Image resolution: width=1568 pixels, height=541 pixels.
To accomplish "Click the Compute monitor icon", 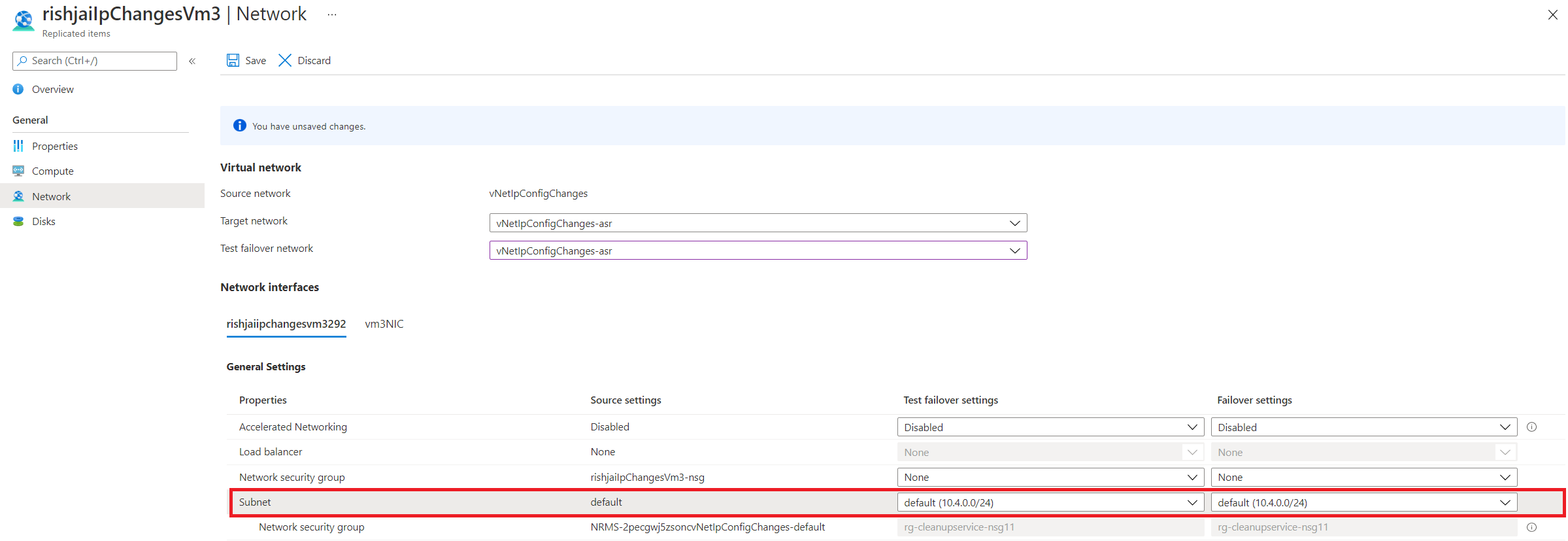I will (x=18, y=171).
